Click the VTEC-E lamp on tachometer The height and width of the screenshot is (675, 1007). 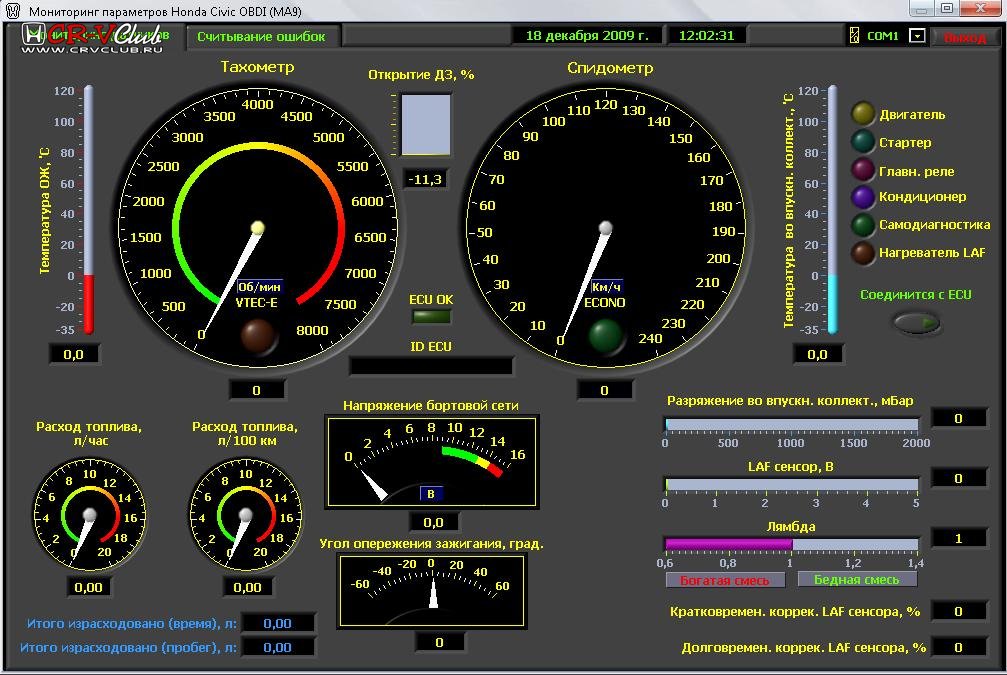point(260,336)
